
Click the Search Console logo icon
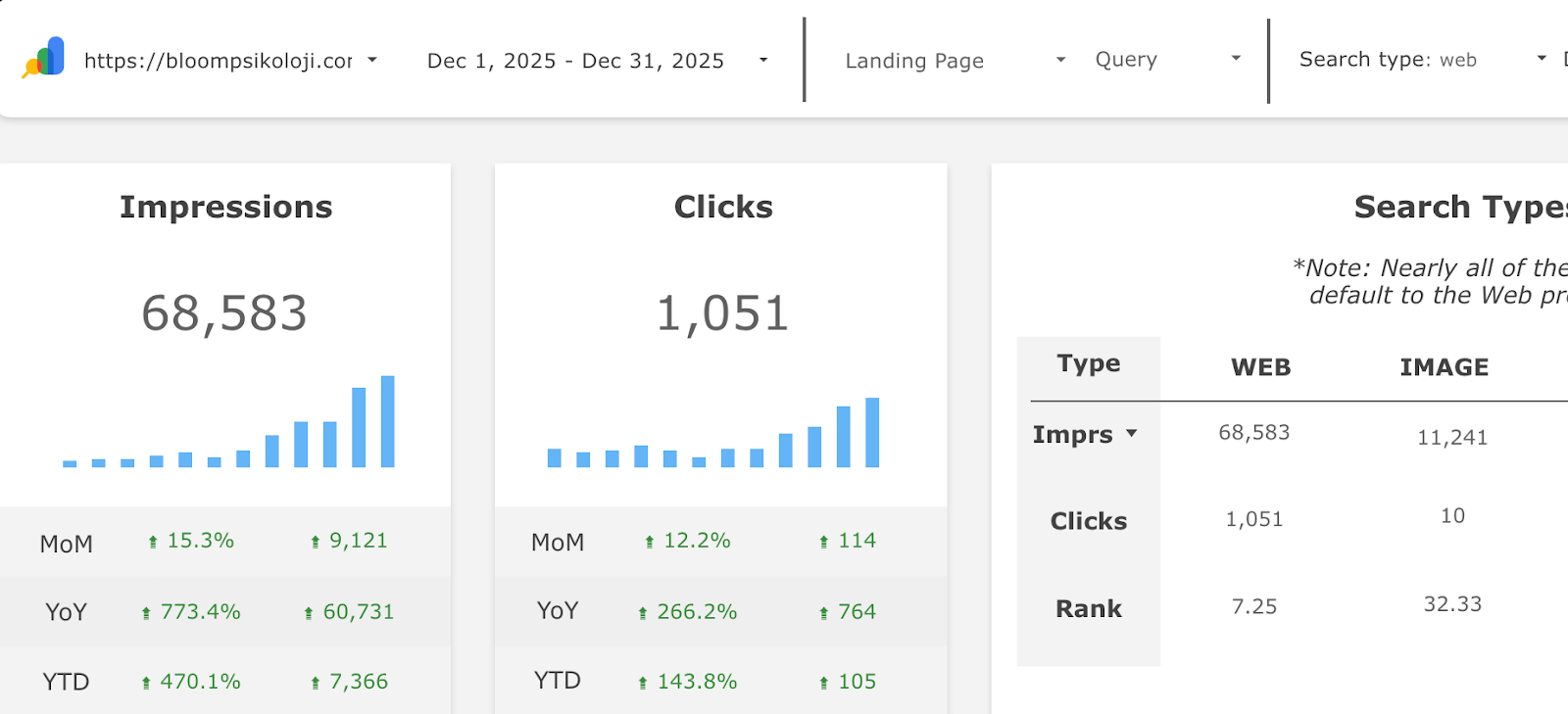point(44,58)
